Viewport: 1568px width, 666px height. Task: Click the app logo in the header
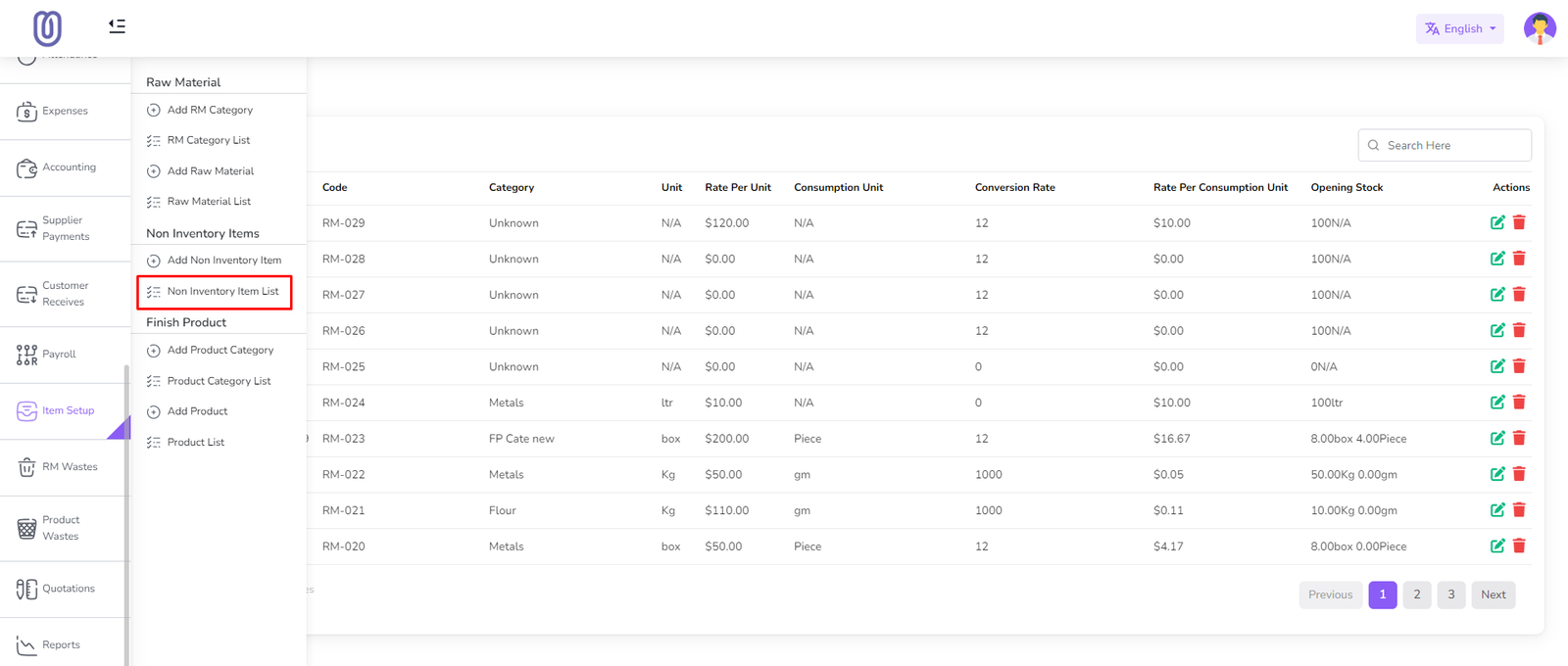[47, 28]
